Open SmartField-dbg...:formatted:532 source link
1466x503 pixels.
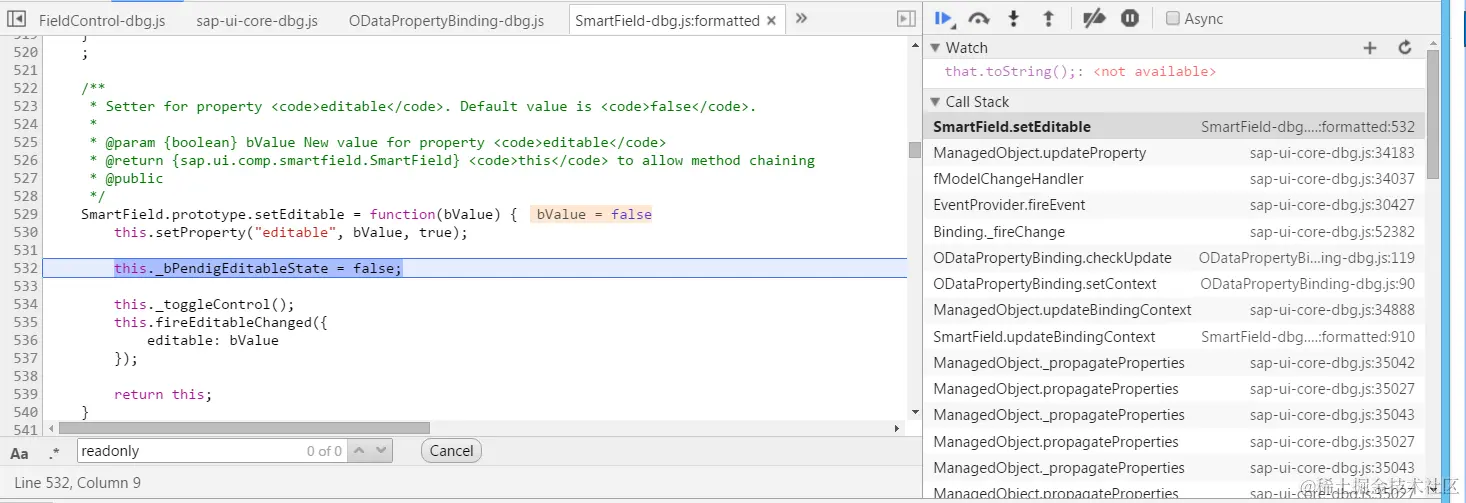1308,127
